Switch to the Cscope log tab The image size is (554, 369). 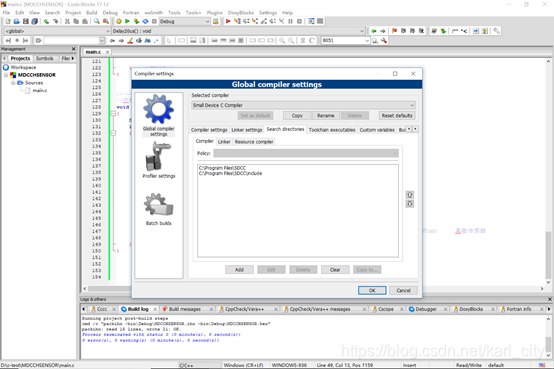[x=385, y=309]
